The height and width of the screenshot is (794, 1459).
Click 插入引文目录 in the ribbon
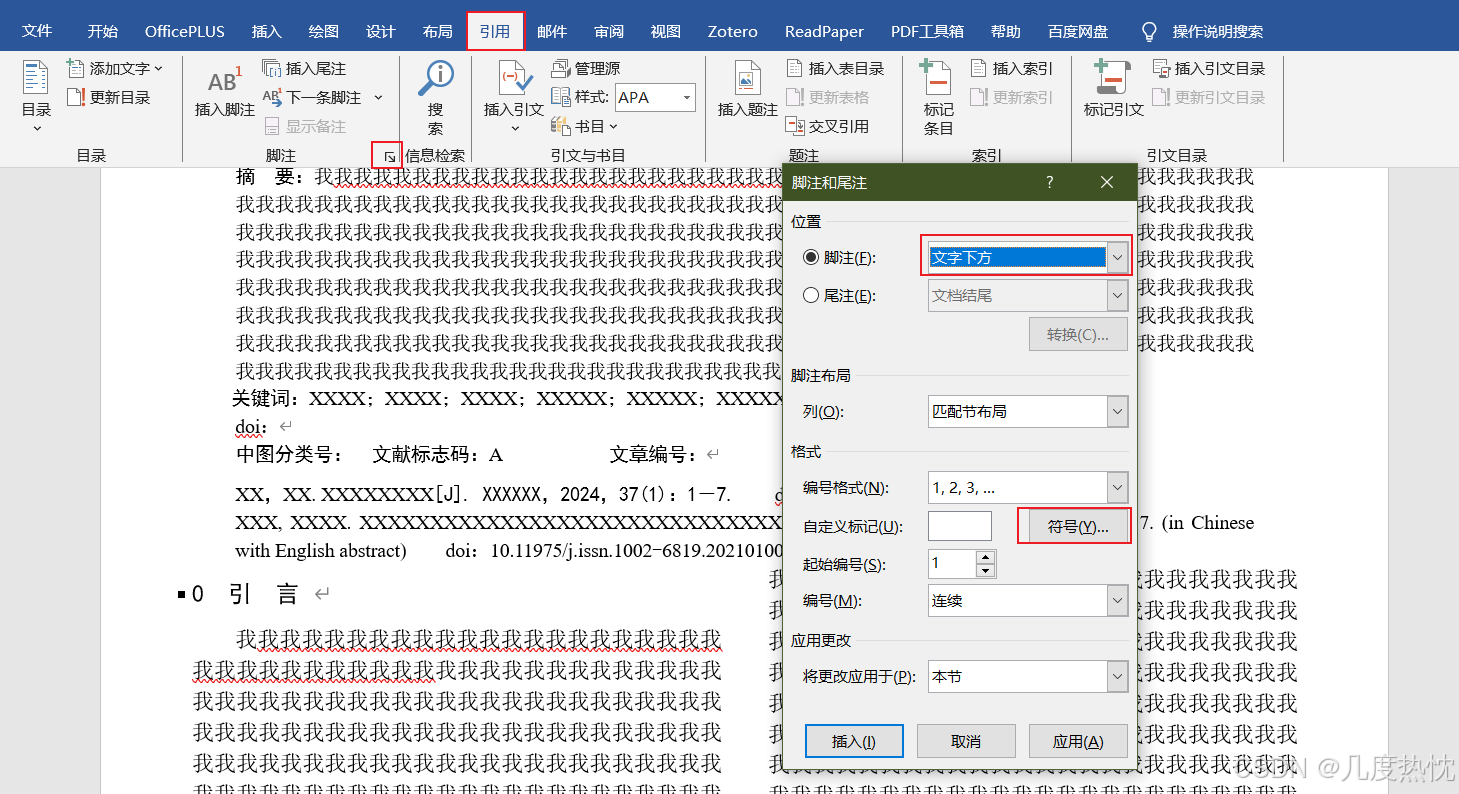click(1209, 68)
